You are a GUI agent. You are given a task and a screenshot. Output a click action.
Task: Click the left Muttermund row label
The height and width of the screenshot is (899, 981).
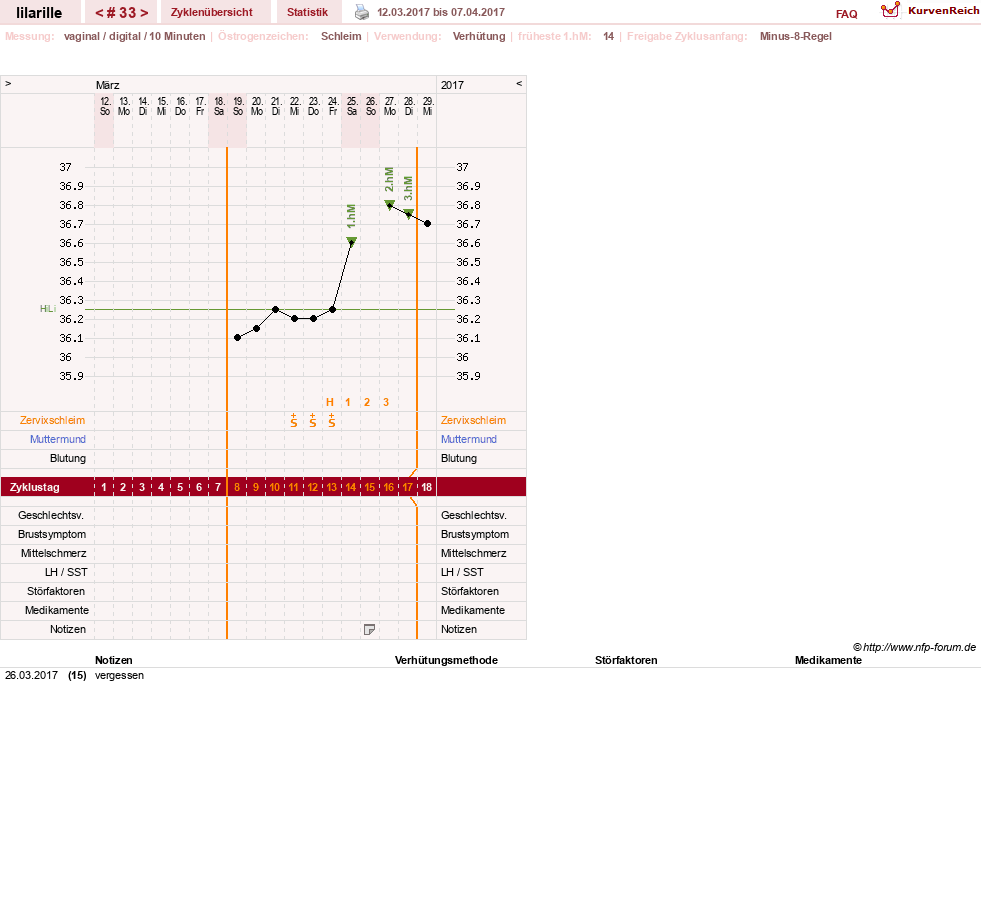(x=58, y=439)
